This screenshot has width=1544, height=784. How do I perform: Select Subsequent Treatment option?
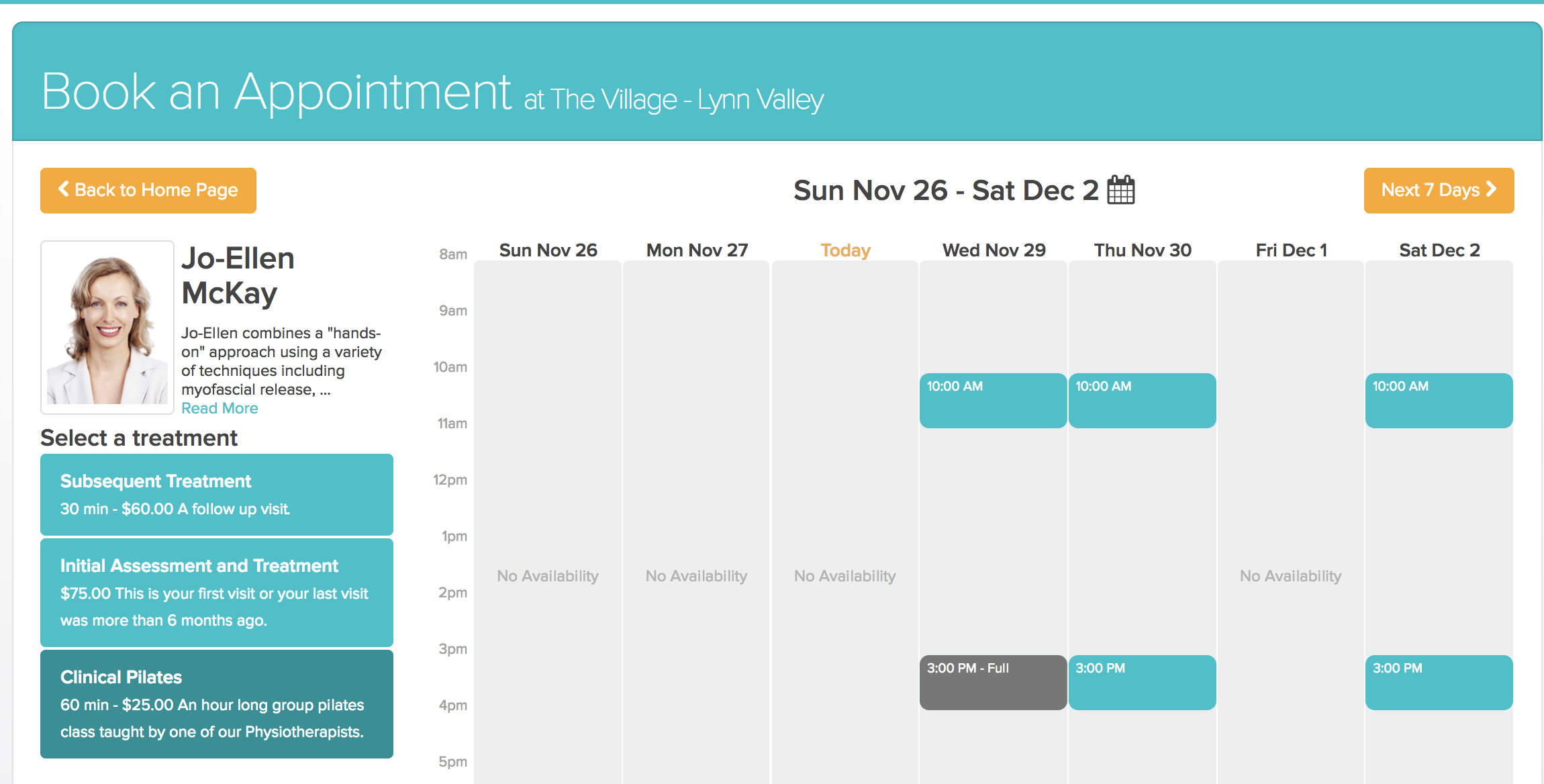[x=217, y=495]
